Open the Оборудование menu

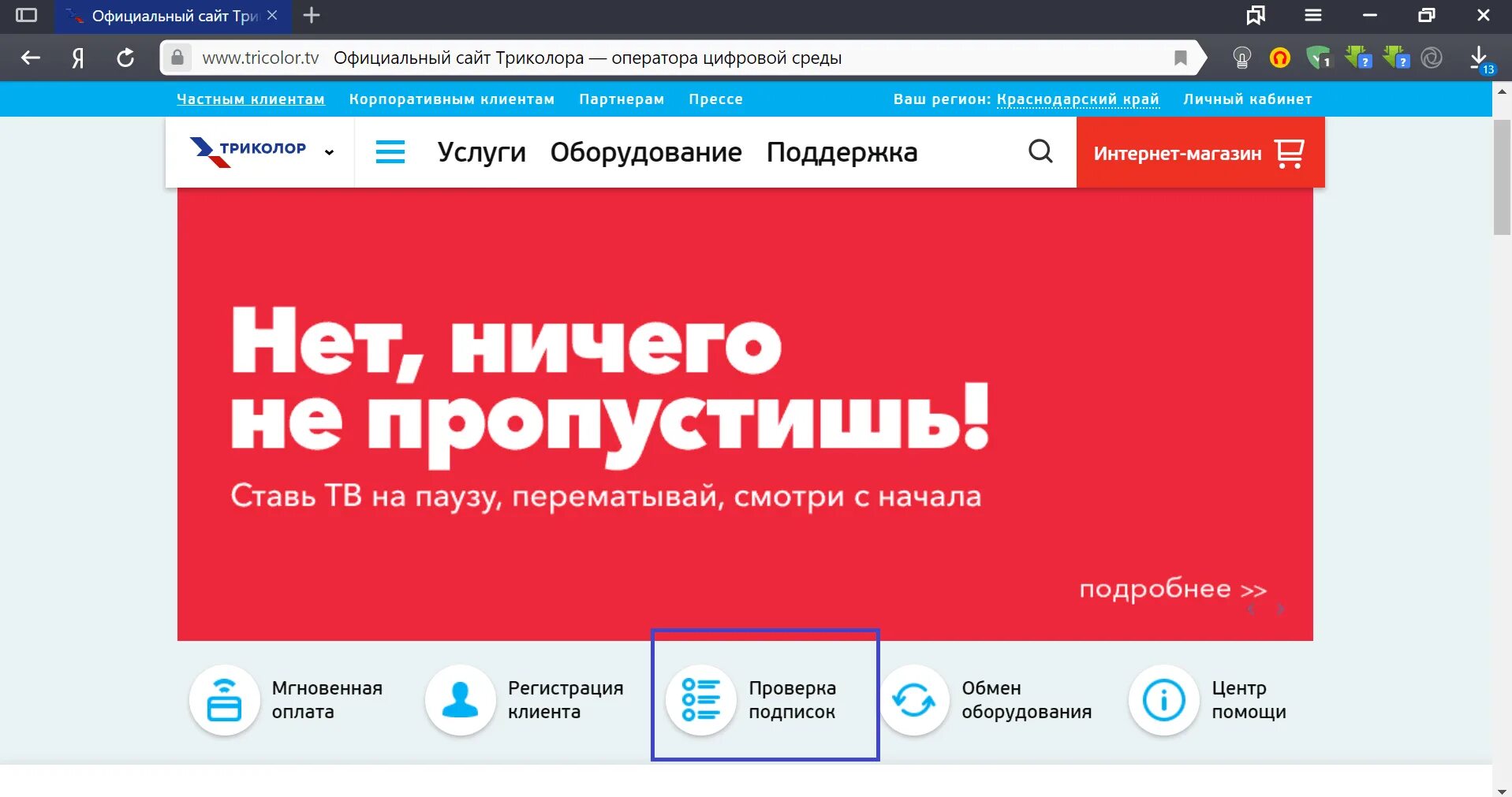coord(646,152)
